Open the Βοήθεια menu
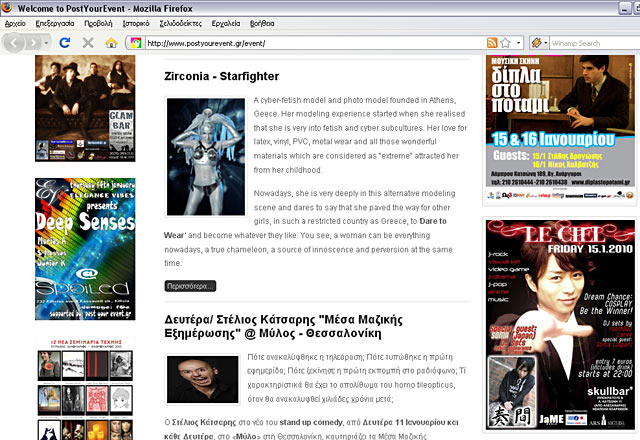 coord(262,23)
